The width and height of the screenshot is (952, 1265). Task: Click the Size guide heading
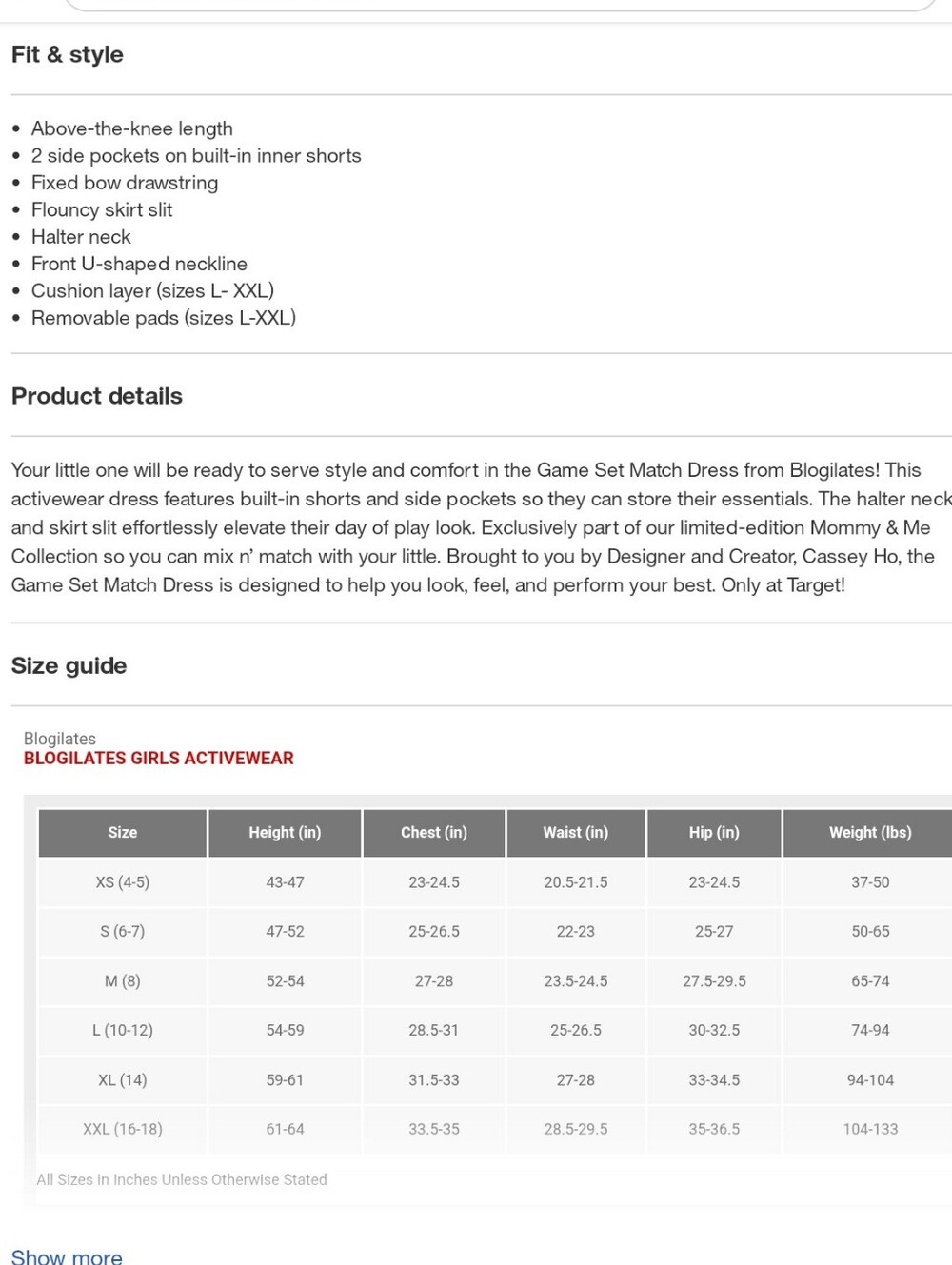[69, 666]
